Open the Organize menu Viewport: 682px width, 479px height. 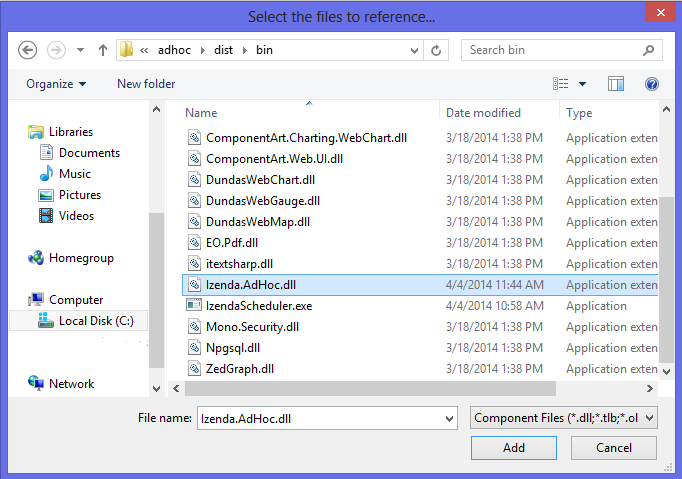point(56,84)
